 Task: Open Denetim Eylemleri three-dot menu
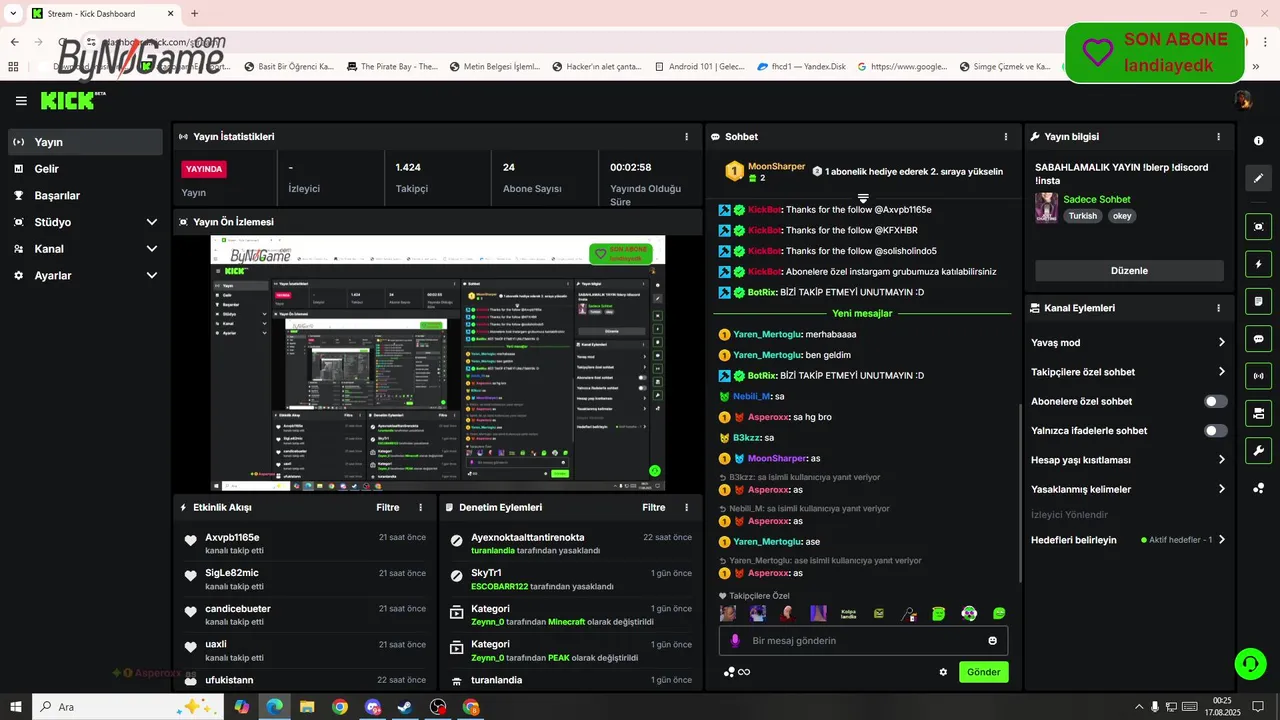pyautogui.click(x=686, y=508)
